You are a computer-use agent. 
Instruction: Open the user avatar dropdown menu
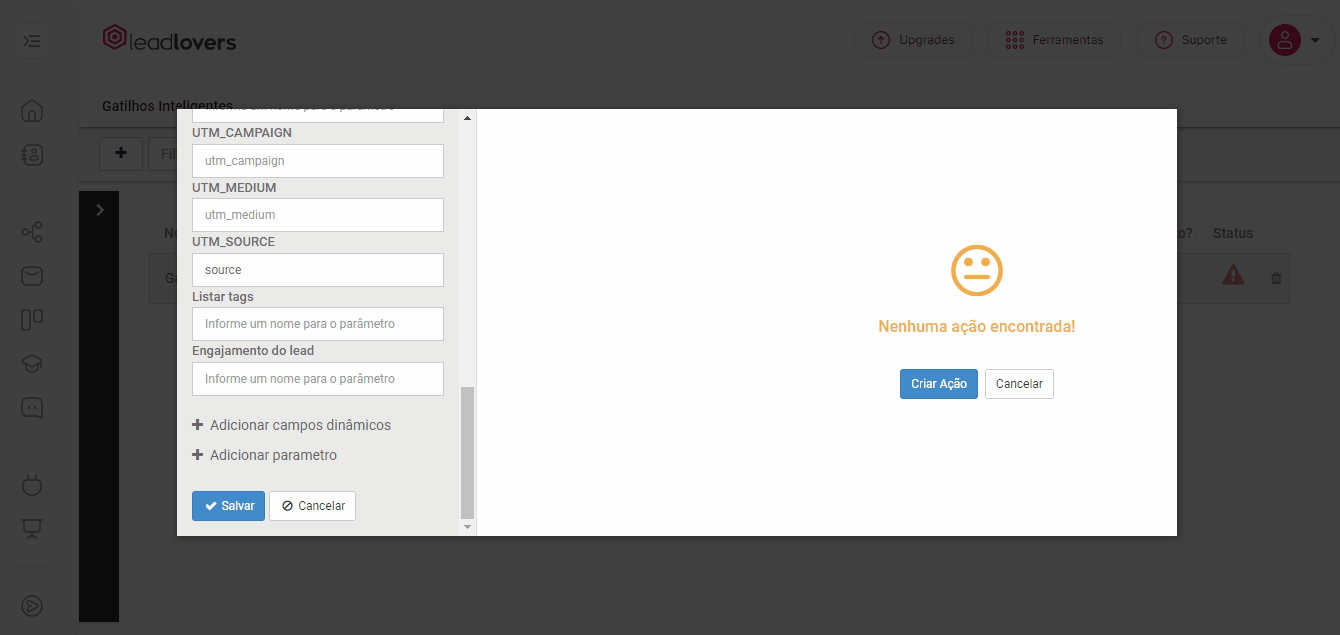coord(1295,40)
